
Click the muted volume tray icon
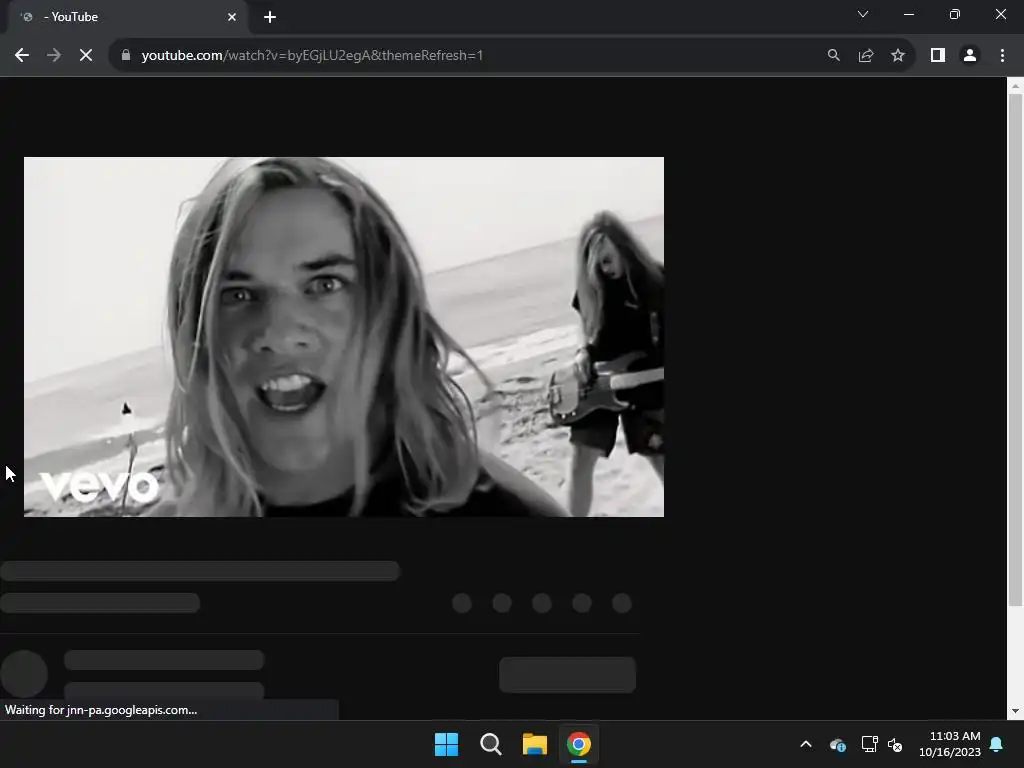click(895, 744)
